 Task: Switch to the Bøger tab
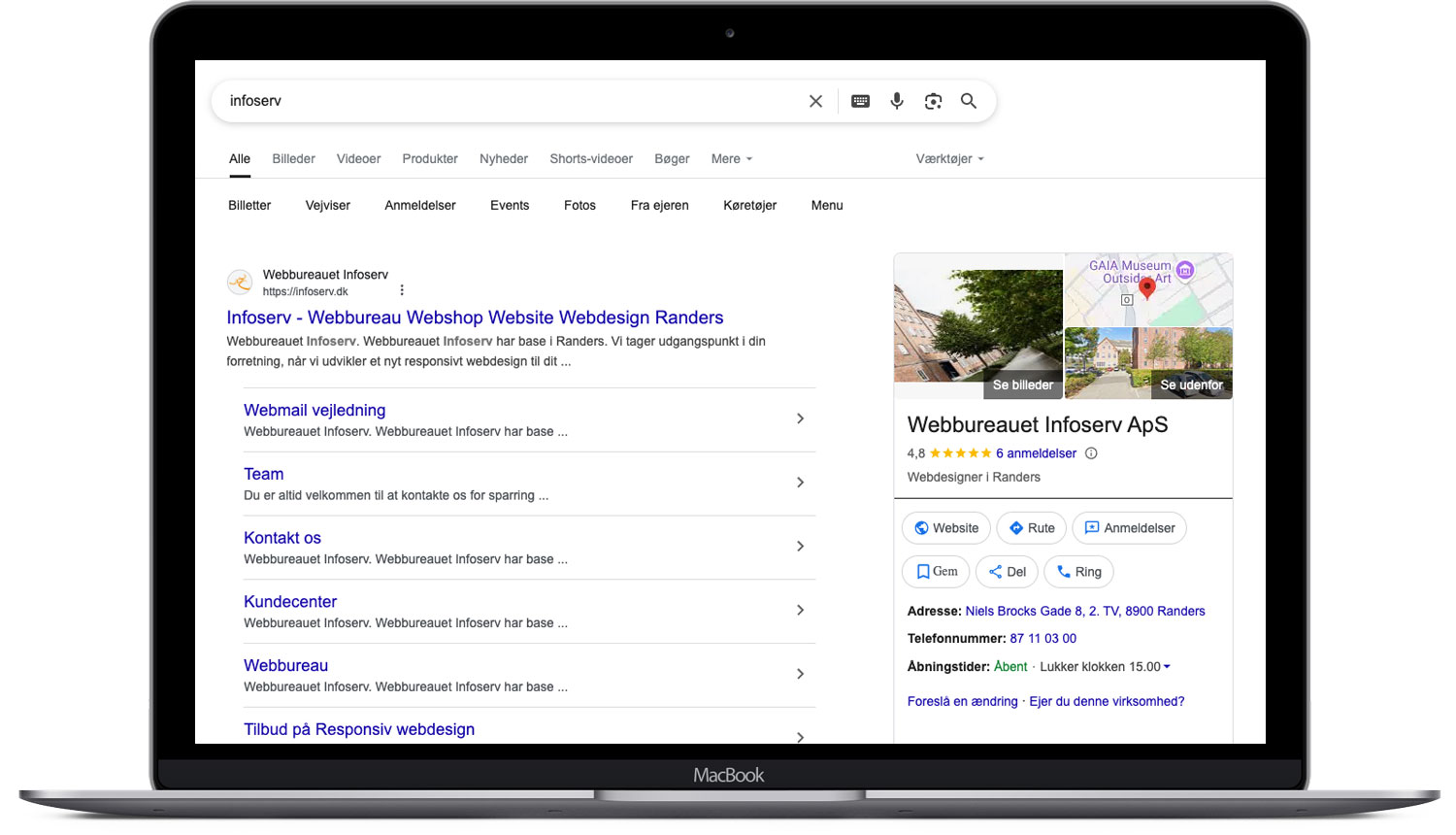pyautogui.click(x=672, y=159)
